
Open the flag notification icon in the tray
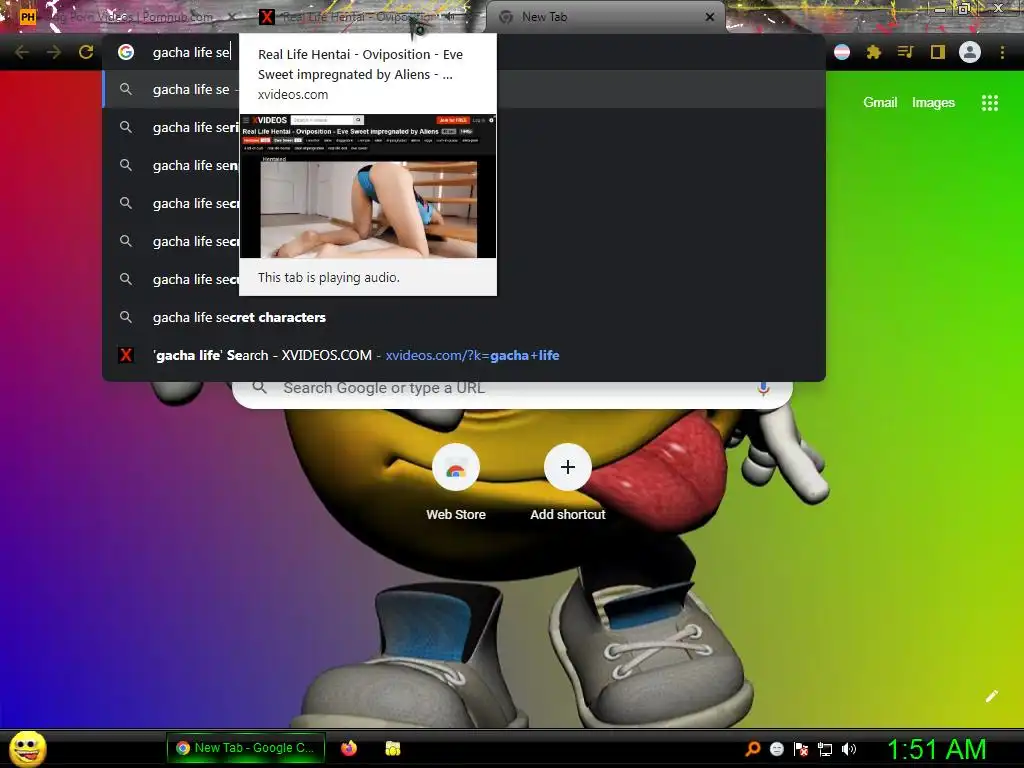pyautogui.click(x=801, y=749)
